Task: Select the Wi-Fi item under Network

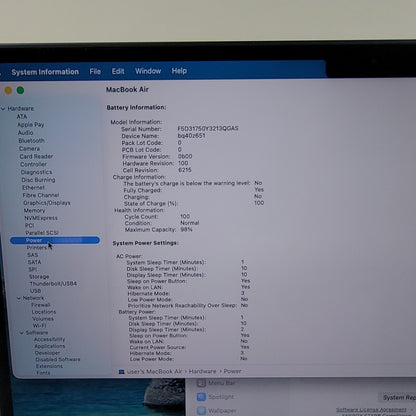Action: coord(39,325)
